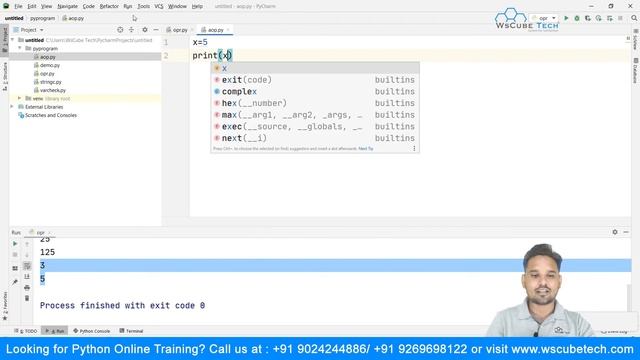640x360 pixels.
Task: Open Project panel settings gear
Action: coord(144,30)
